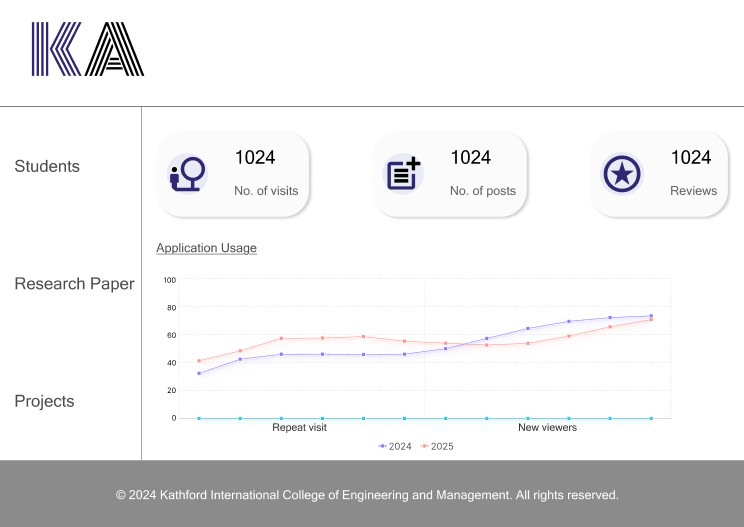The height and width of the screenshot is (527, 744).
Task: Click the Repeat visit axis label
Action: click(x=299, y=427)
